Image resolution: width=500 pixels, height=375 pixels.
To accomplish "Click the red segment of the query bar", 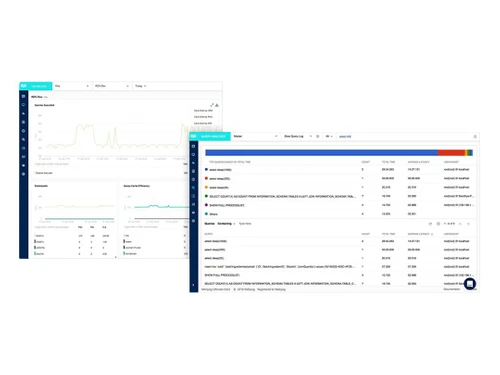I will point(451,153).
